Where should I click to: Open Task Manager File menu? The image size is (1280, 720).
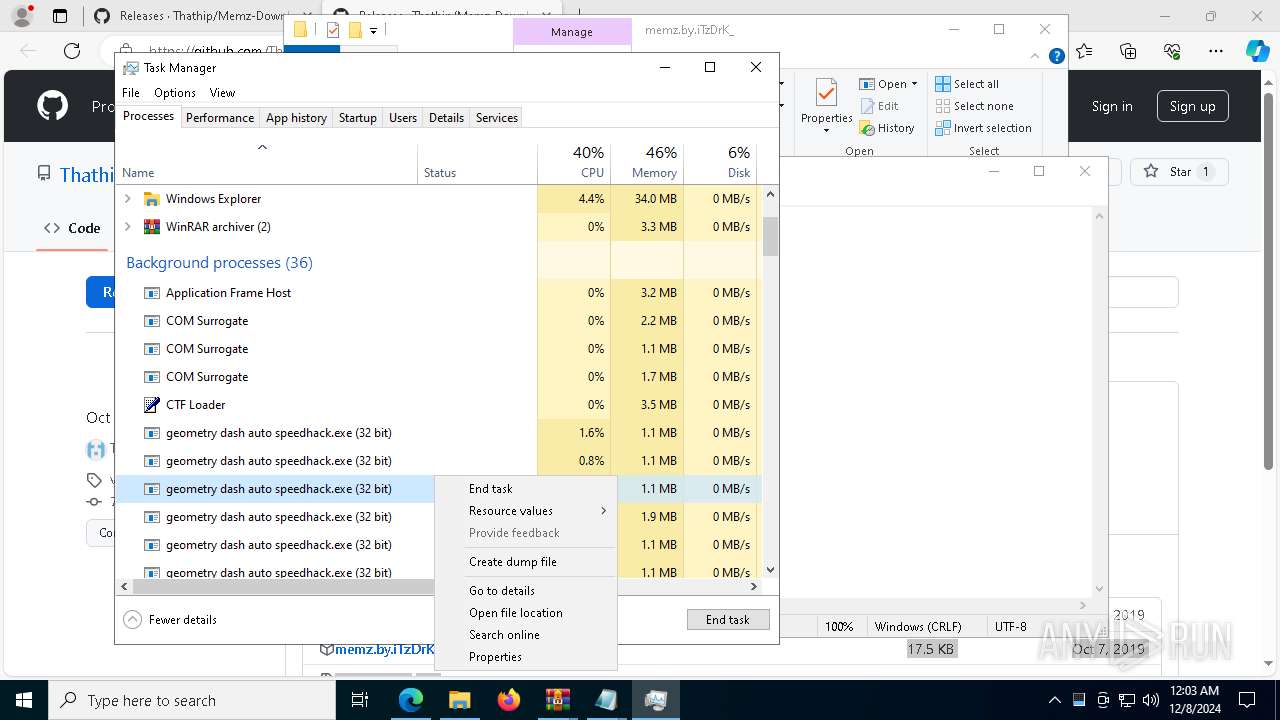(131, 93)
